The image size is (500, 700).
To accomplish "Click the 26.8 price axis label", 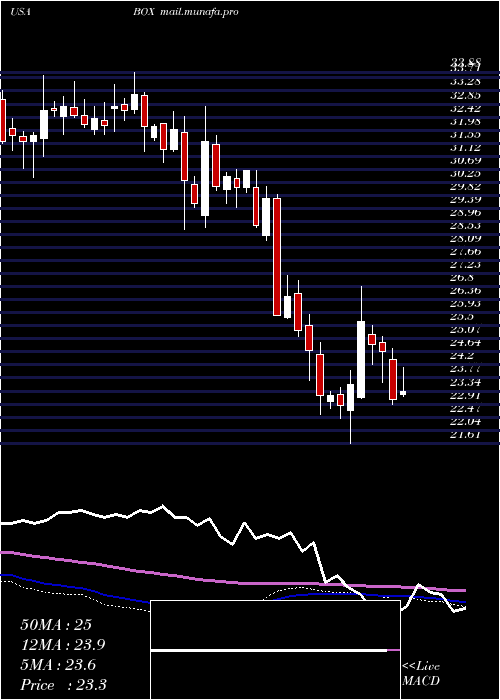I will pos(462,278).
